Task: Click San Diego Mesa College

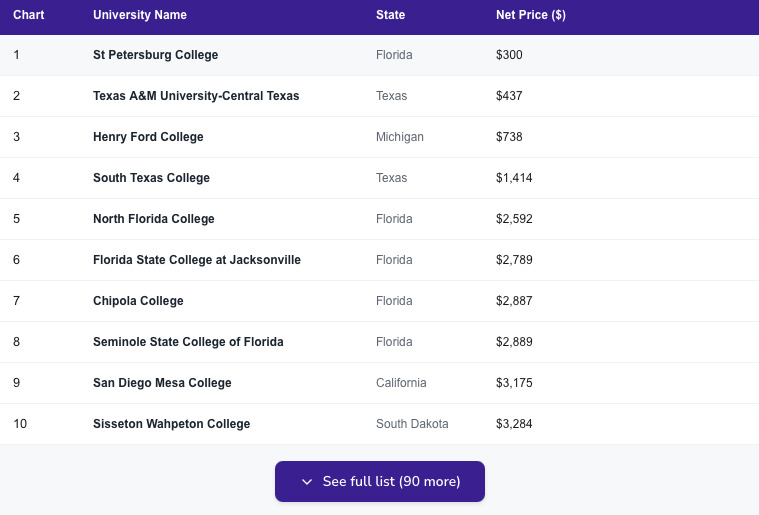Action: point(162,383)
